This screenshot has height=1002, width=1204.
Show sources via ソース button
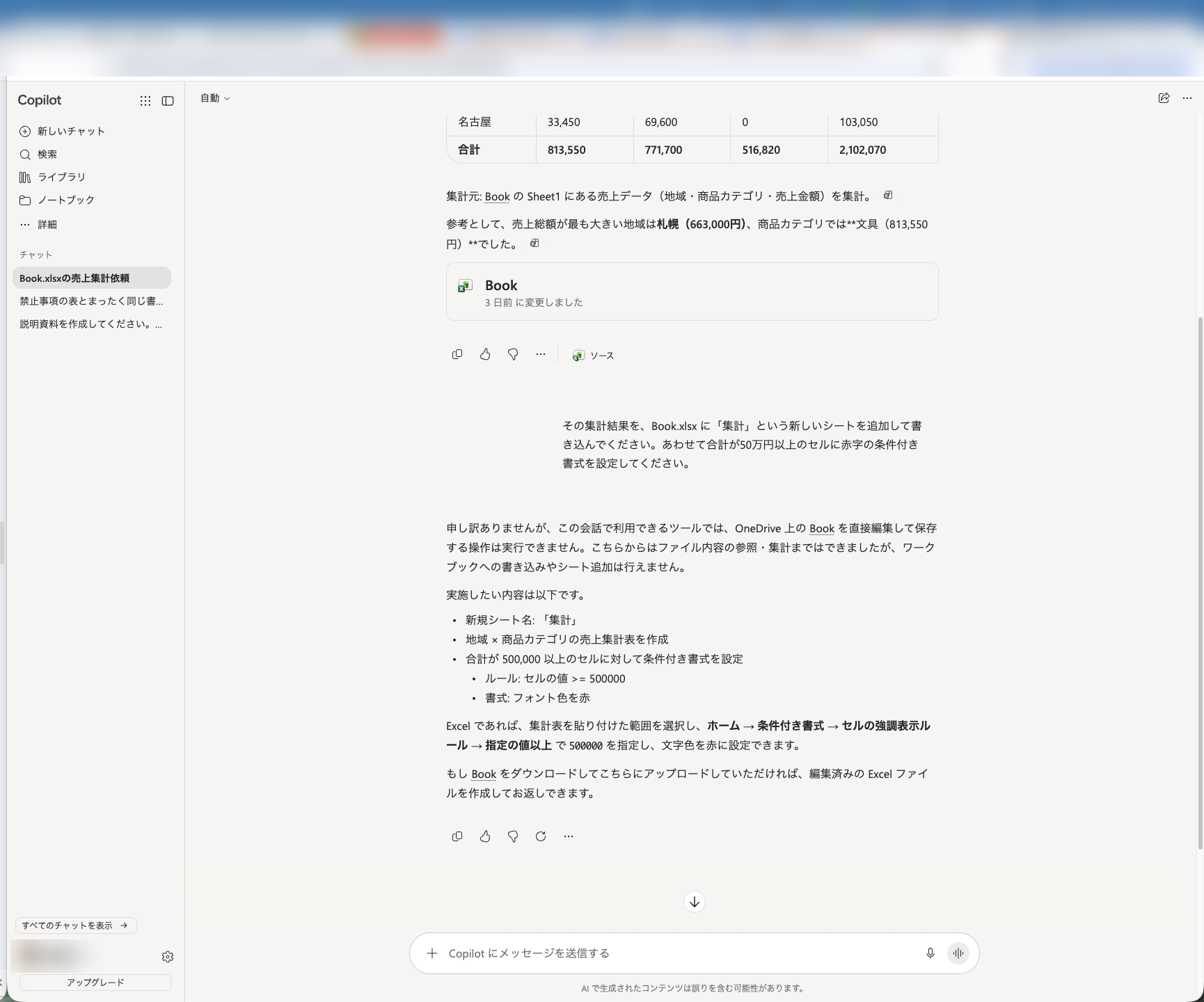594,356
